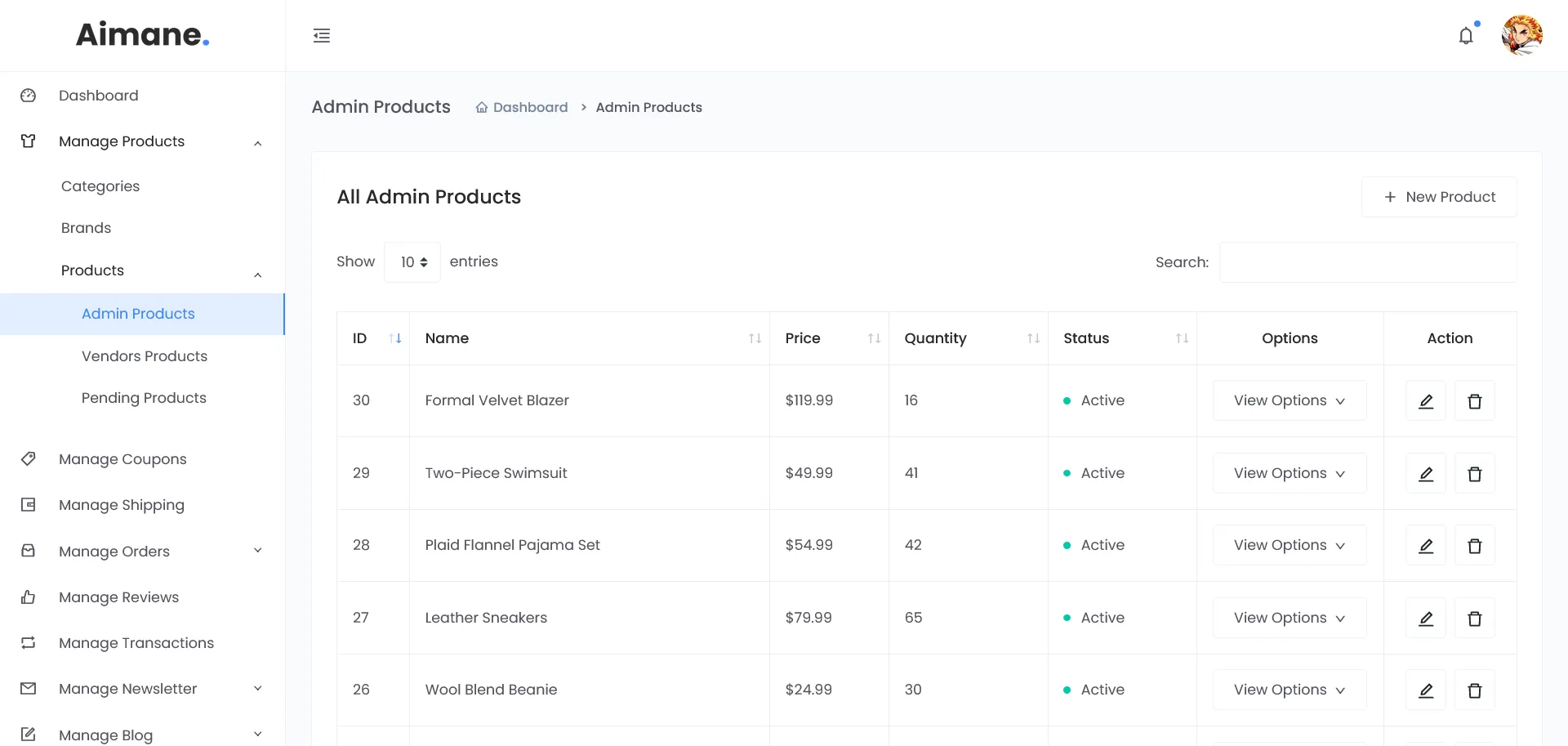Image resolution: width=1568 pixels, height=746 pixels.
Task: Expand the Manage Newsletter chevron
Action: [x=258, y=689]
